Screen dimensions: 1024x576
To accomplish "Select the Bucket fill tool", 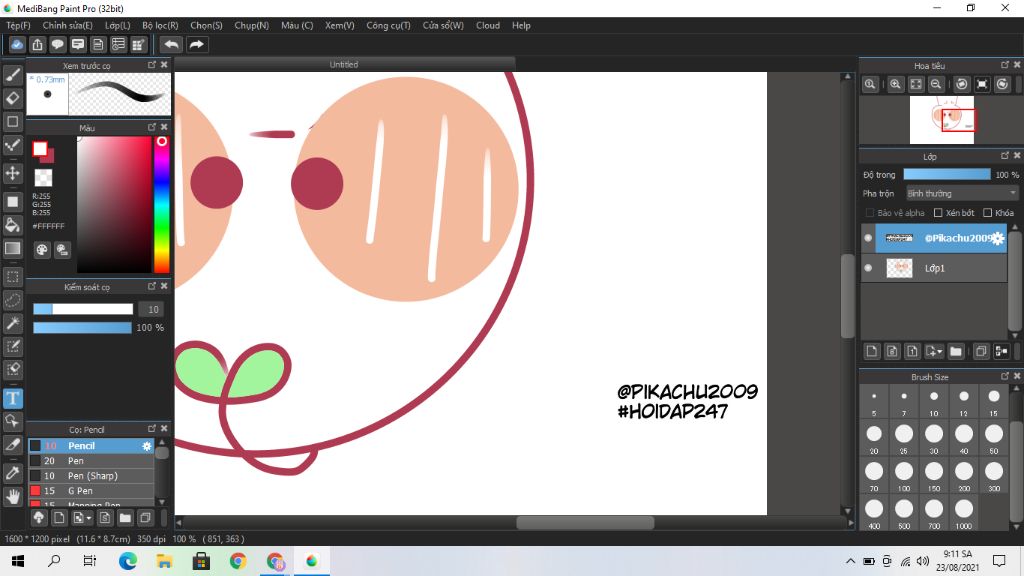I will coord(12,225).
